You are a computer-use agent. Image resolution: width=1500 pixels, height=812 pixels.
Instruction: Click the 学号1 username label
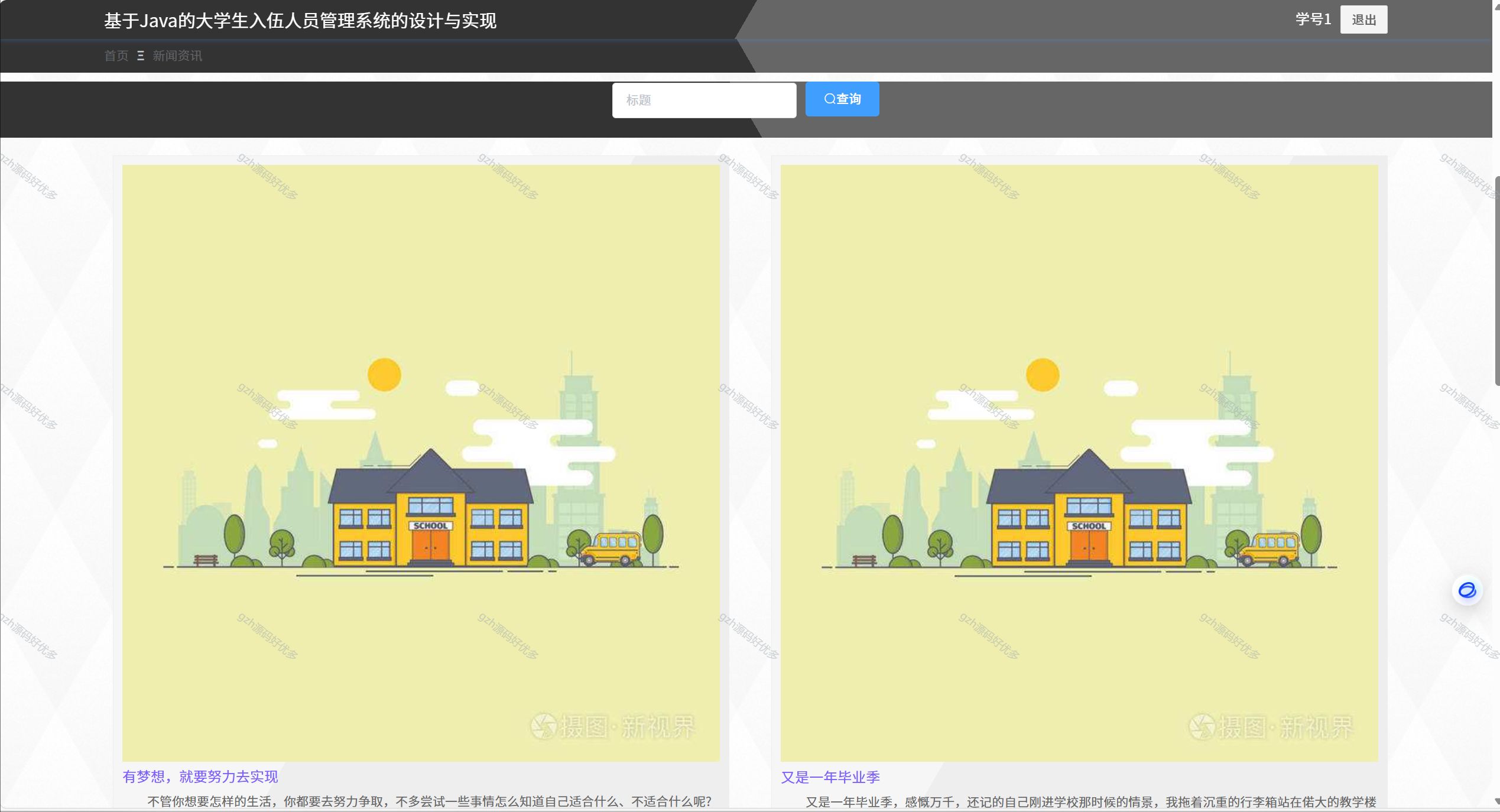pos(1313,20)
